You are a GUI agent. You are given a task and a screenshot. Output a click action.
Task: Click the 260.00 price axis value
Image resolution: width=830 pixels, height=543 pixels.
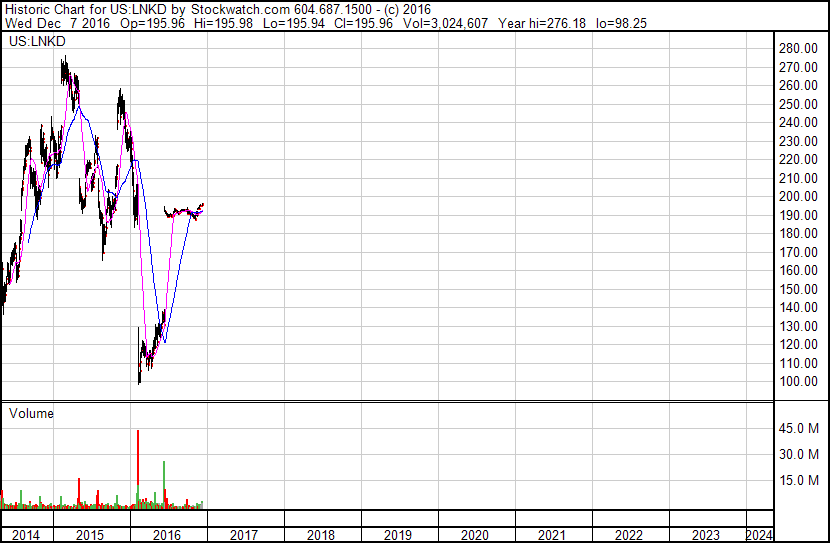pyautogui.click(x=798, y=85)
